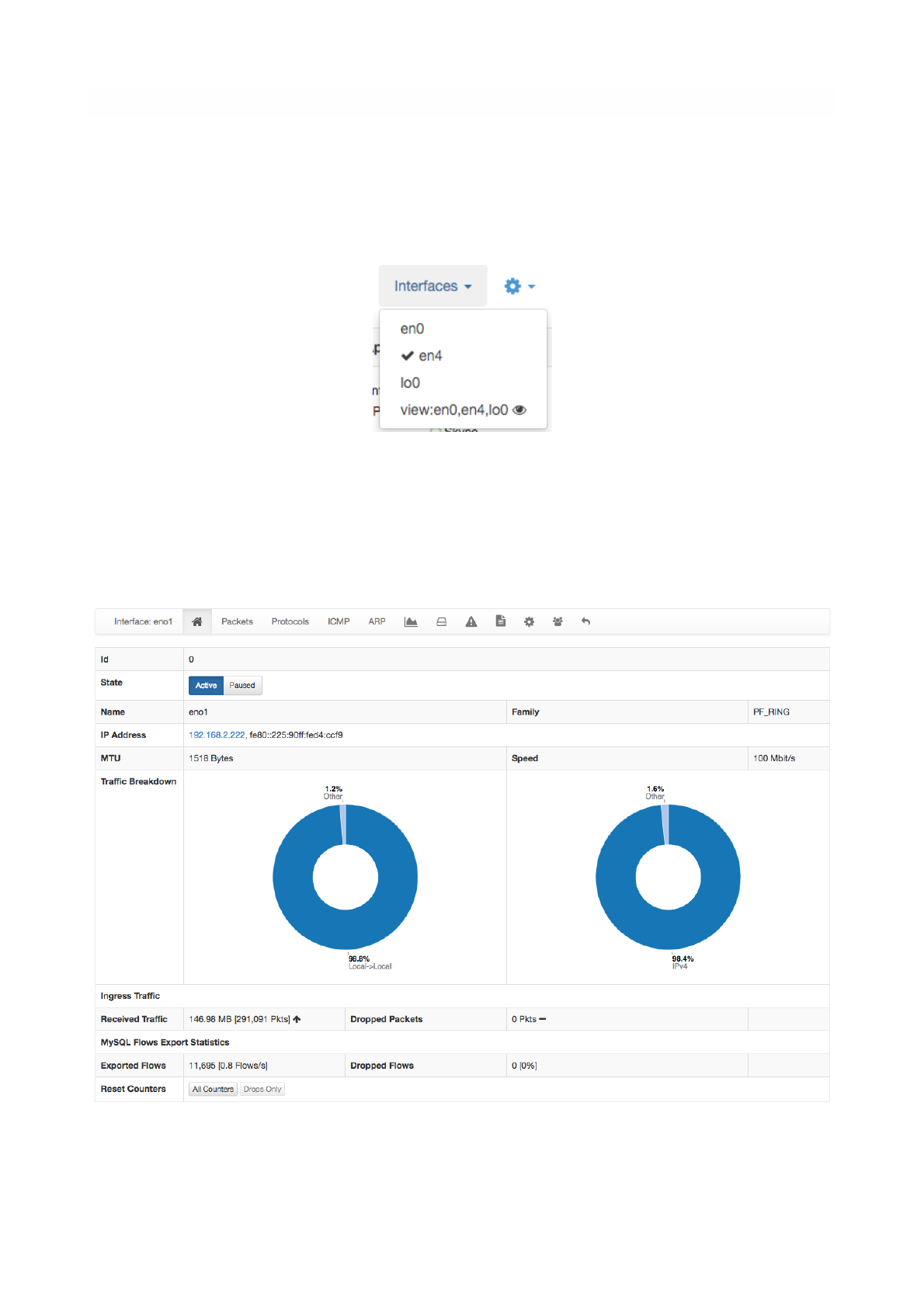Click the Local->Local donut chart
The width and height of the screenshot is (924, 1308).
coord(346,877)
